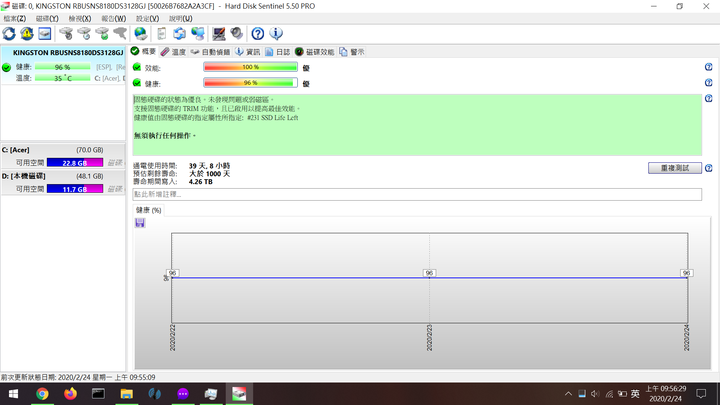The width and height of the screenshot is (720, 405).
Task: Click the 2020/2/23 data point labeled 96
Action: pos(429,273)
